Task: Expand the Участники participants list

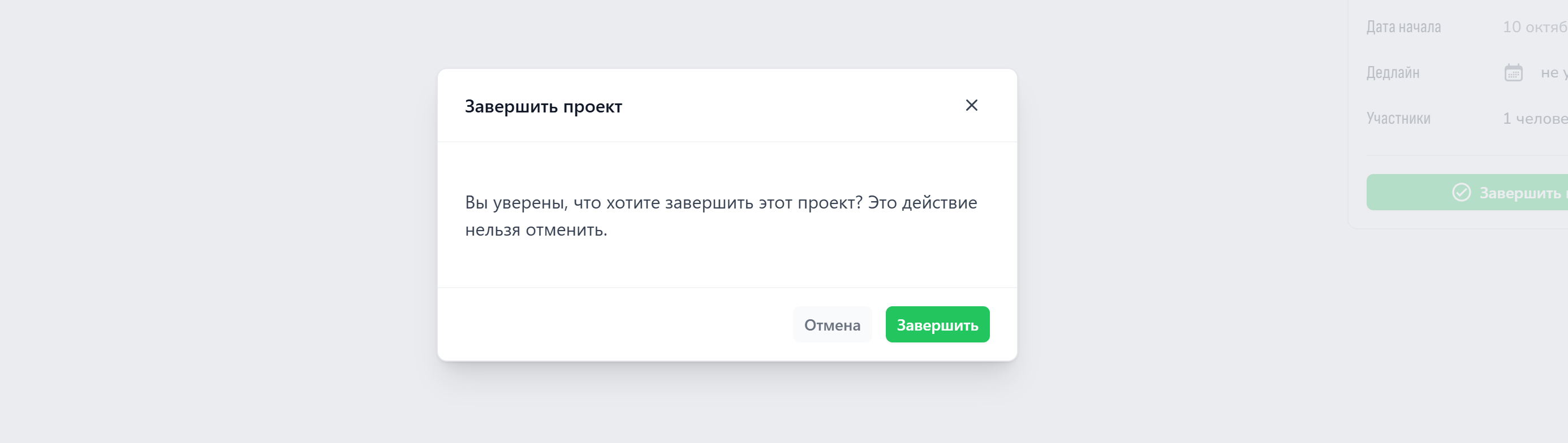Action: click(x=1399, y=119)
